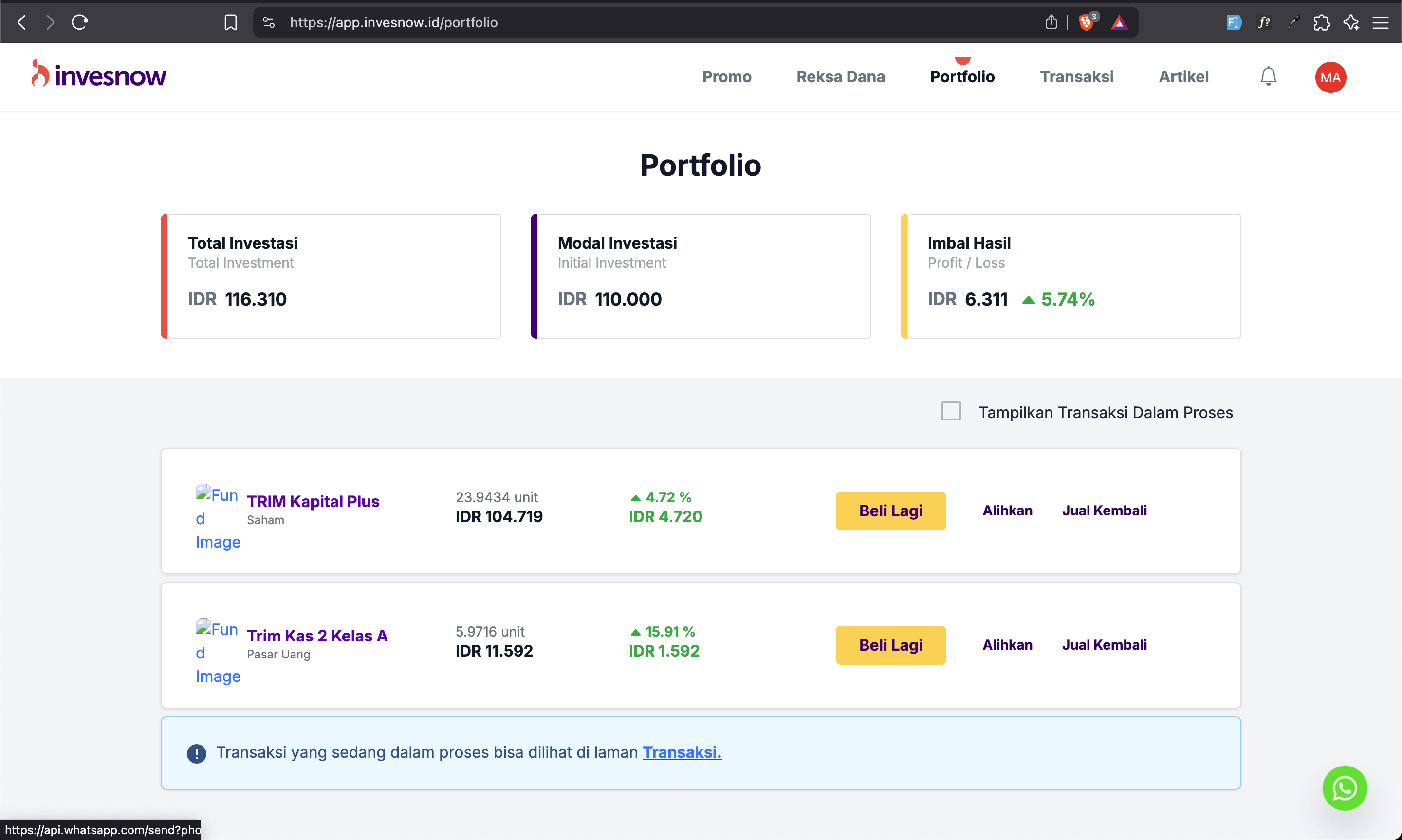The image size is (1402, 840).
Task: Open the Transaksi nav item
Action: [x=1076, y=76]
